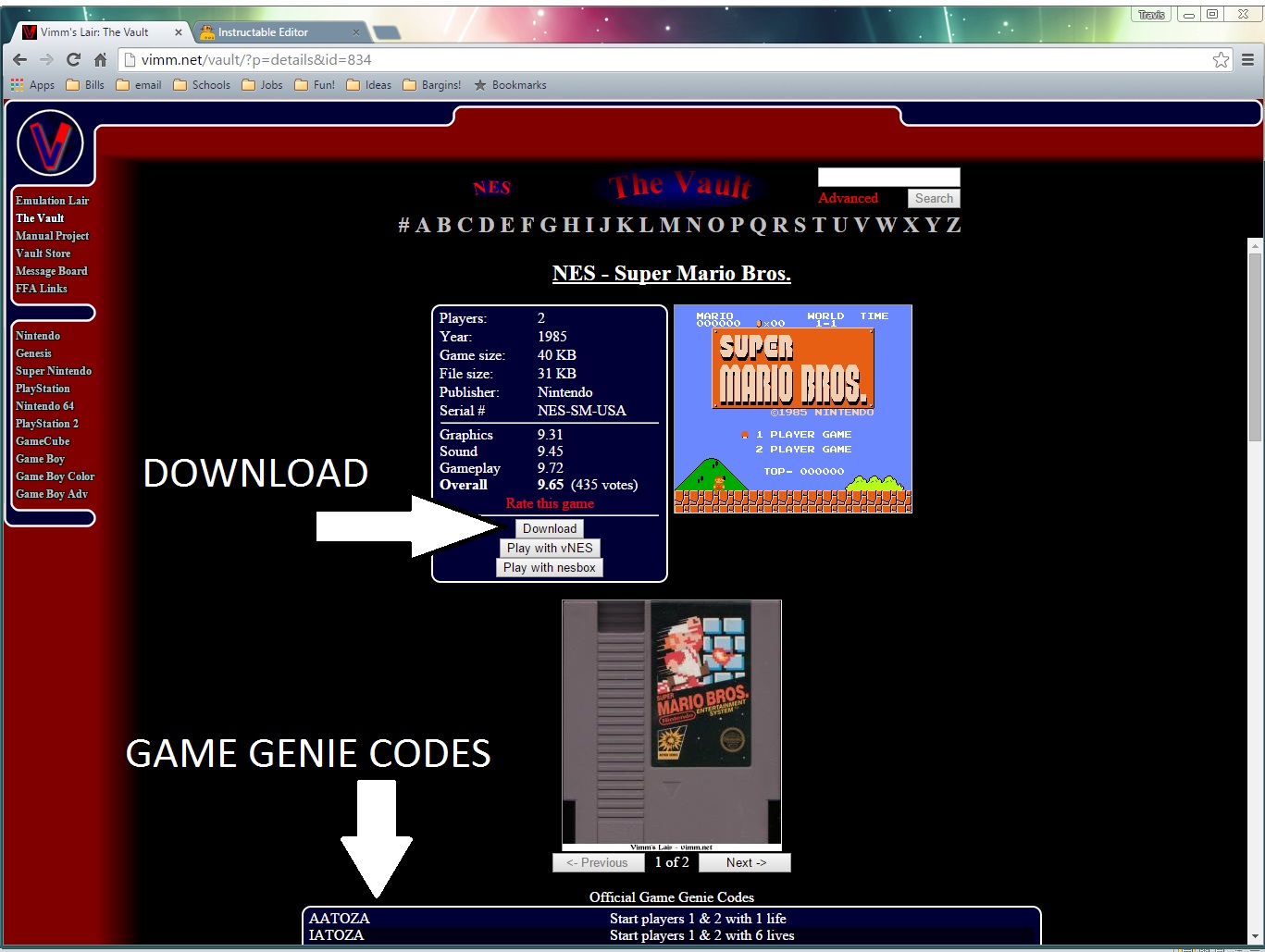This screenshot has height=952, width=1265.
Task: Click the Rate this game link
Action: (550, 503)
